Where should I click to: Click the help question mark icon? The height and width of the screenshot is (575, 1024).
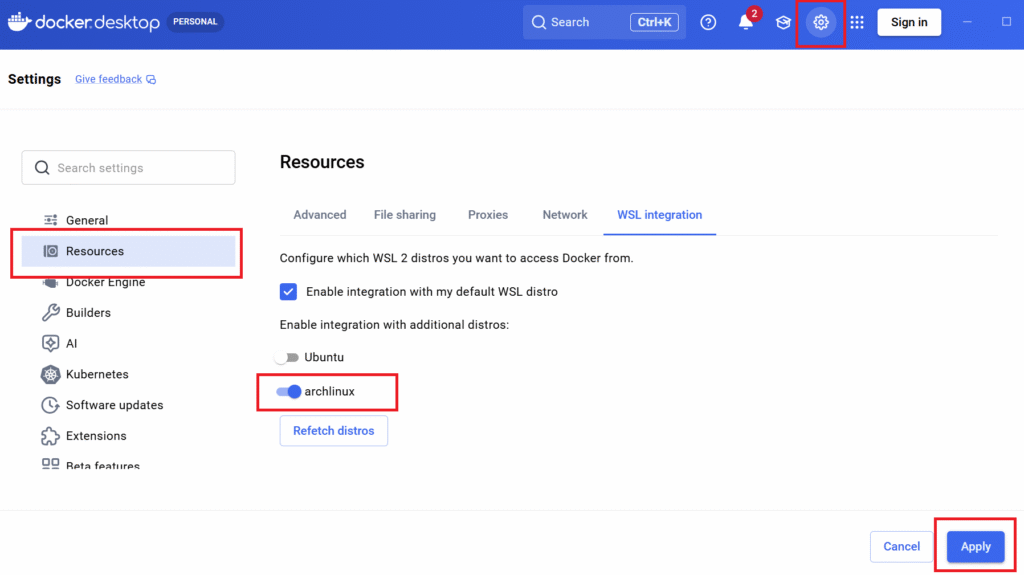(708, 22)
